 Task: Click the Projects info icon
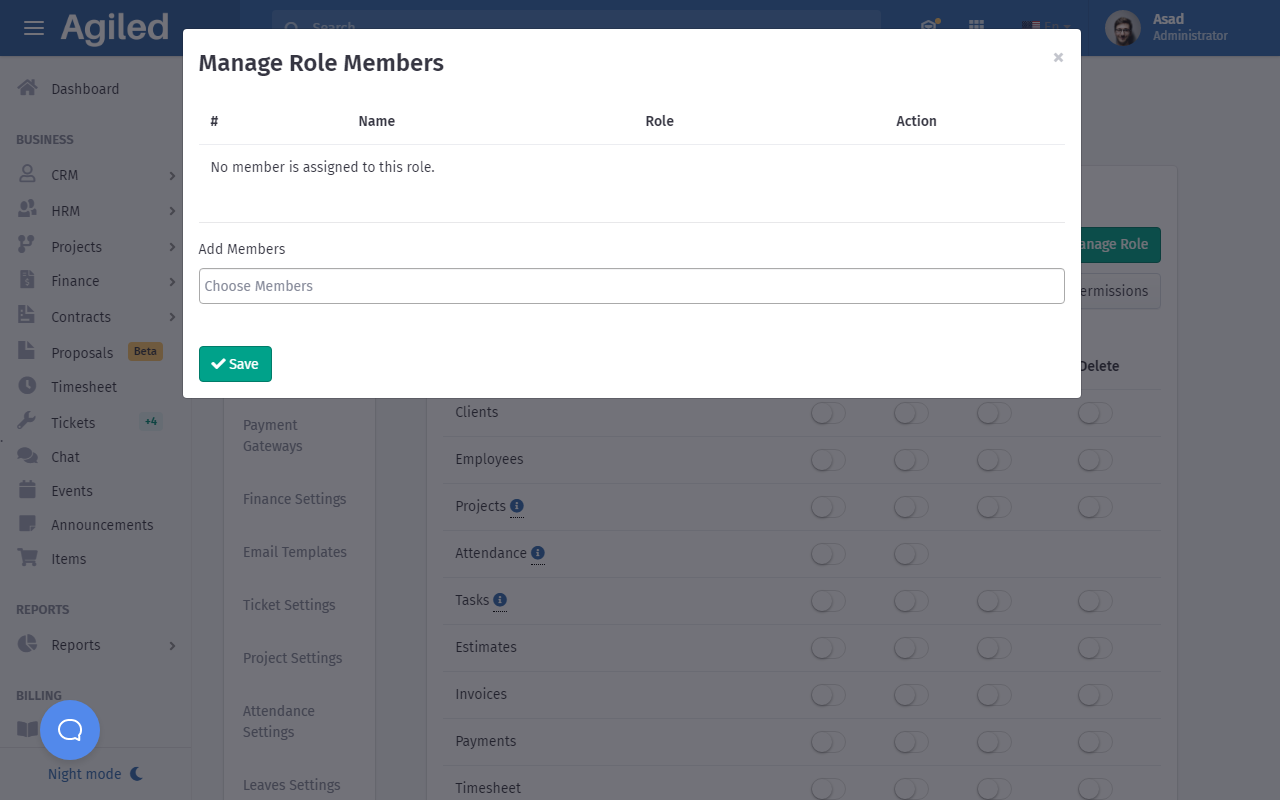[x=516, y=506]
